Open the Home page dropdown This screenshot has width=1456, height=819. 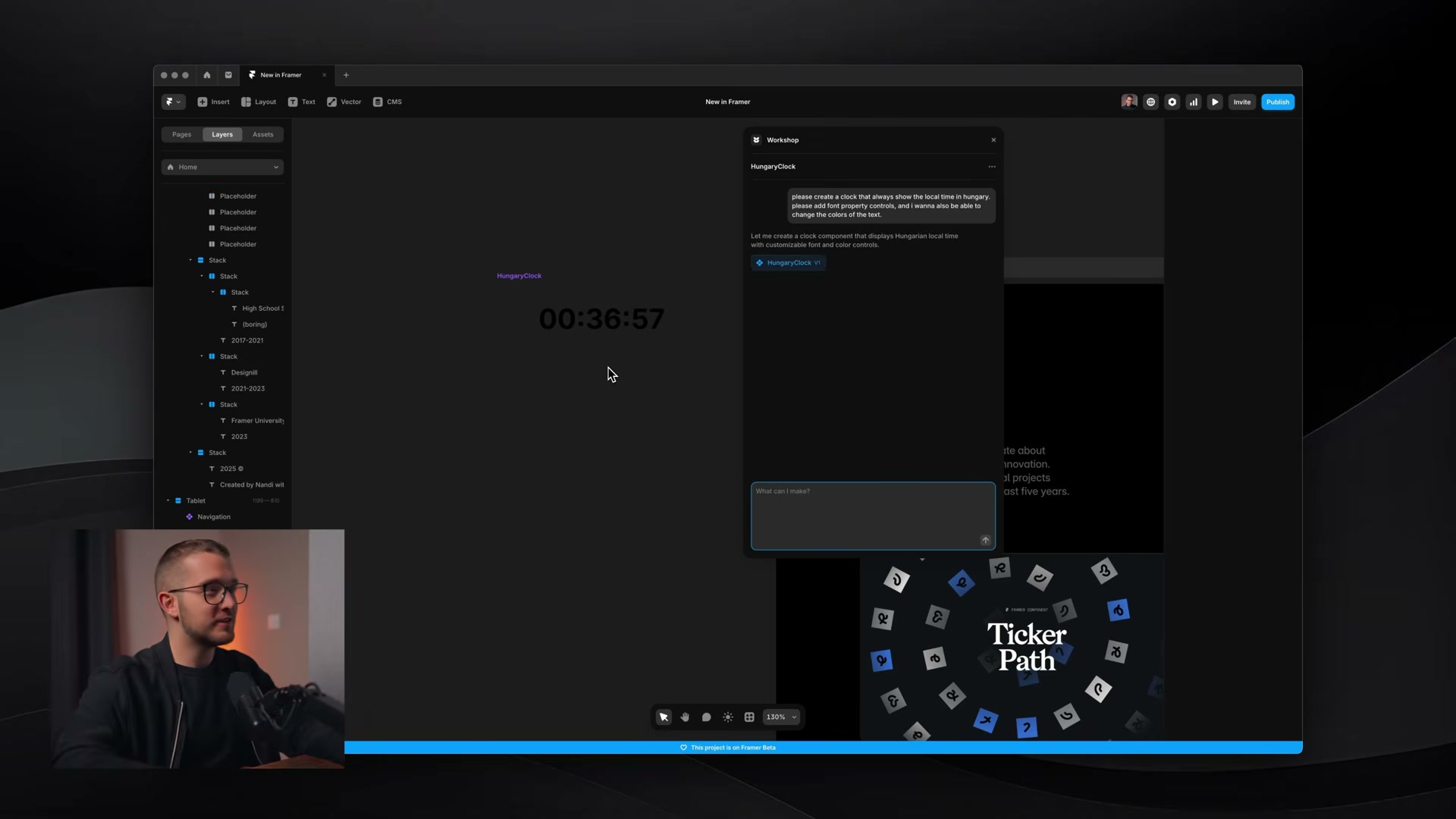(x=223, y=167)
